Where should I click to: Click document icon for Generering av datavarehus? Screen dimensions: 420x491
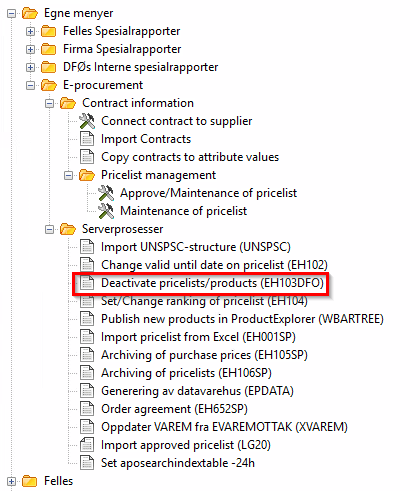[x=87, y=391]
